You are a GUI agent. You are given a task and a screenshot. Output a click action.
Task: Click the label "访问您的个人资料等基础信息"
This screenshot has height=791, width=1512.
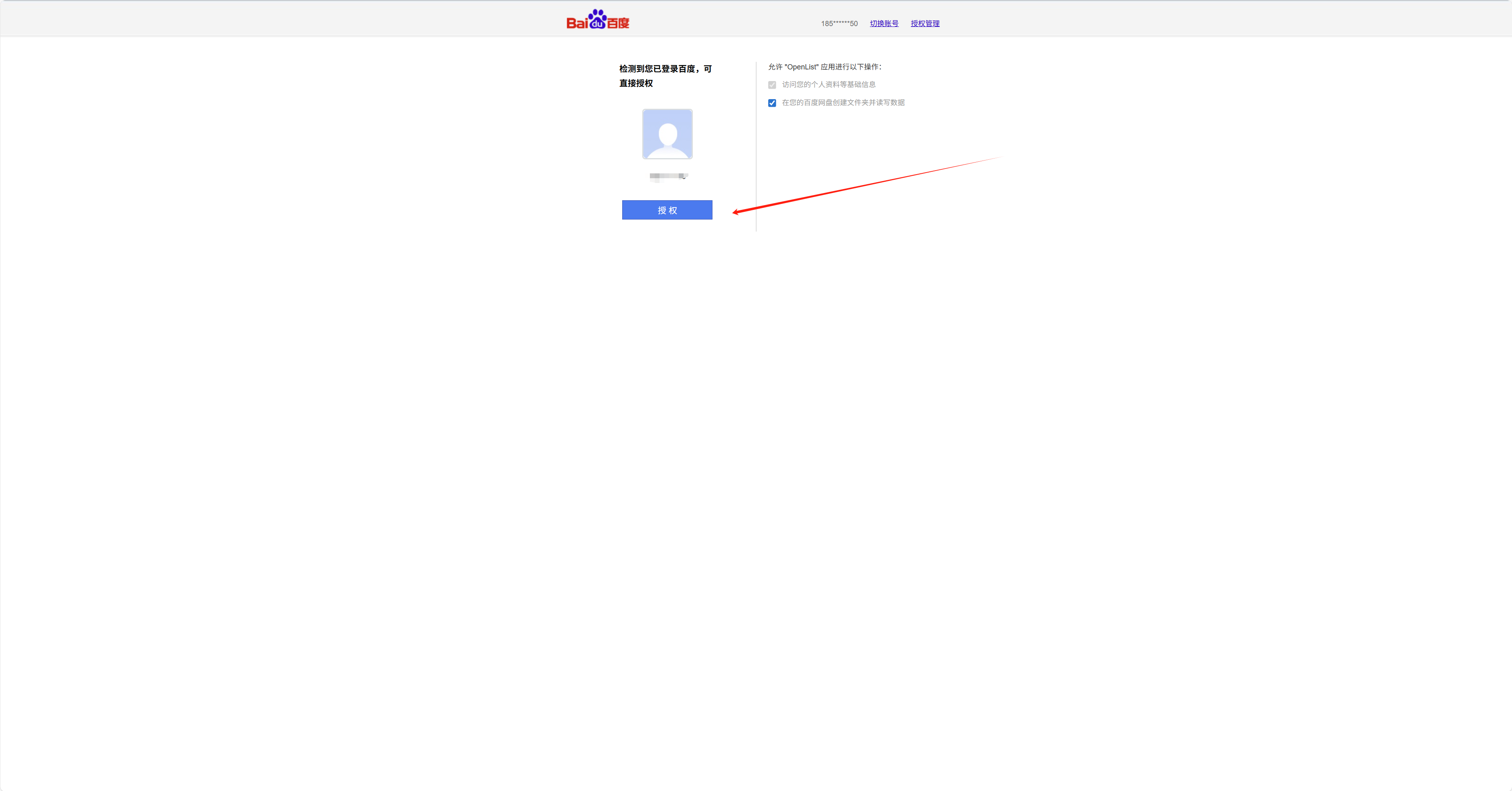(828, 85)
